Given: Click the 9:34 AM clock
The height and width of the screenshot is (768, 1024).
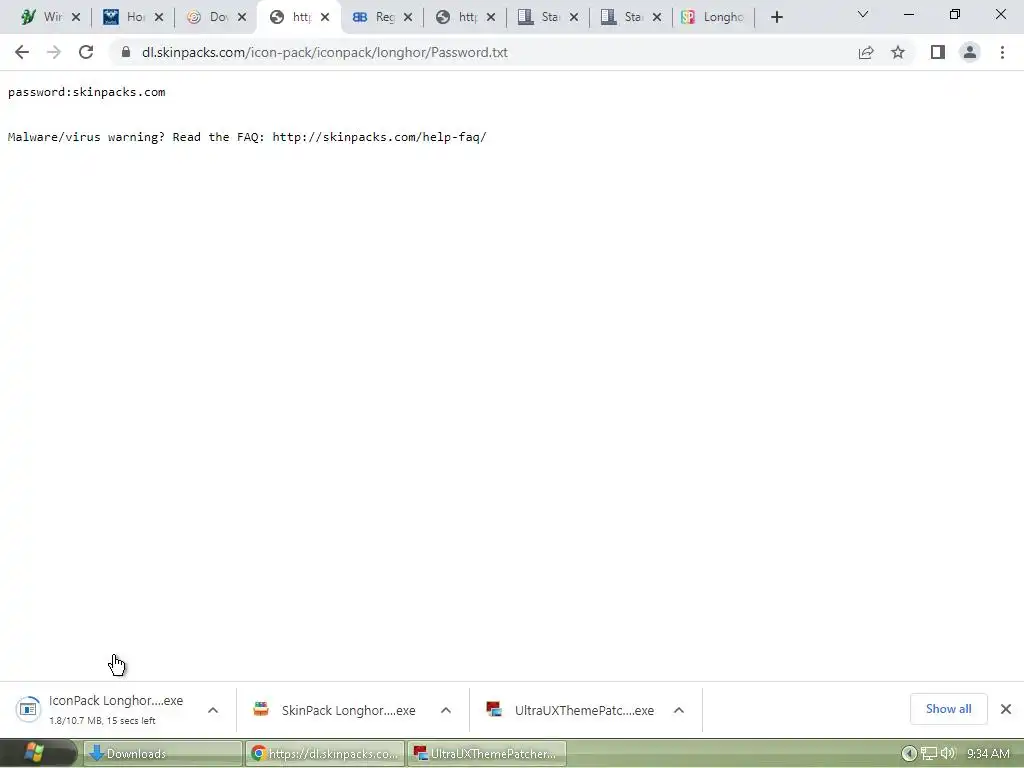Looking at the screenshot, I should (x=987, y=754).
